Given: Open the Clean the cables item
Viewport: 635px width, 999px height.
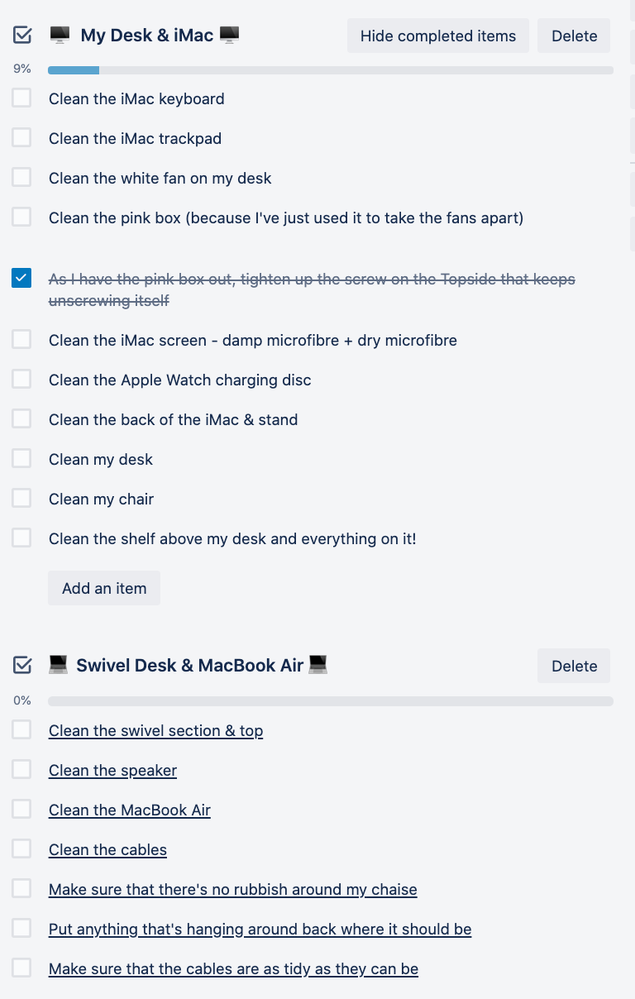Looking at the screenshot, I should (107, 849).
